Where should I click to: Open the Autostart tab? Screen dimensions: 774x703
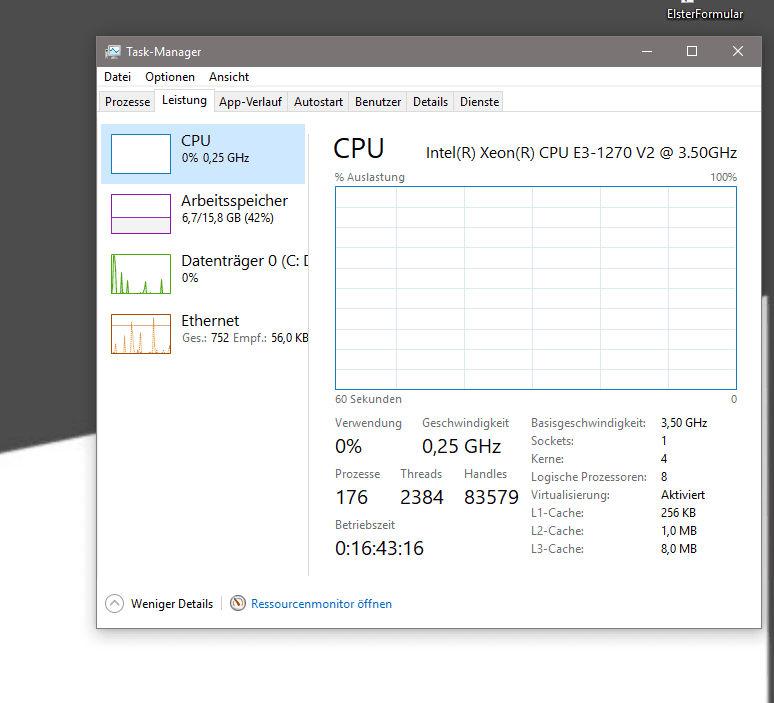(x=318, y=102)
